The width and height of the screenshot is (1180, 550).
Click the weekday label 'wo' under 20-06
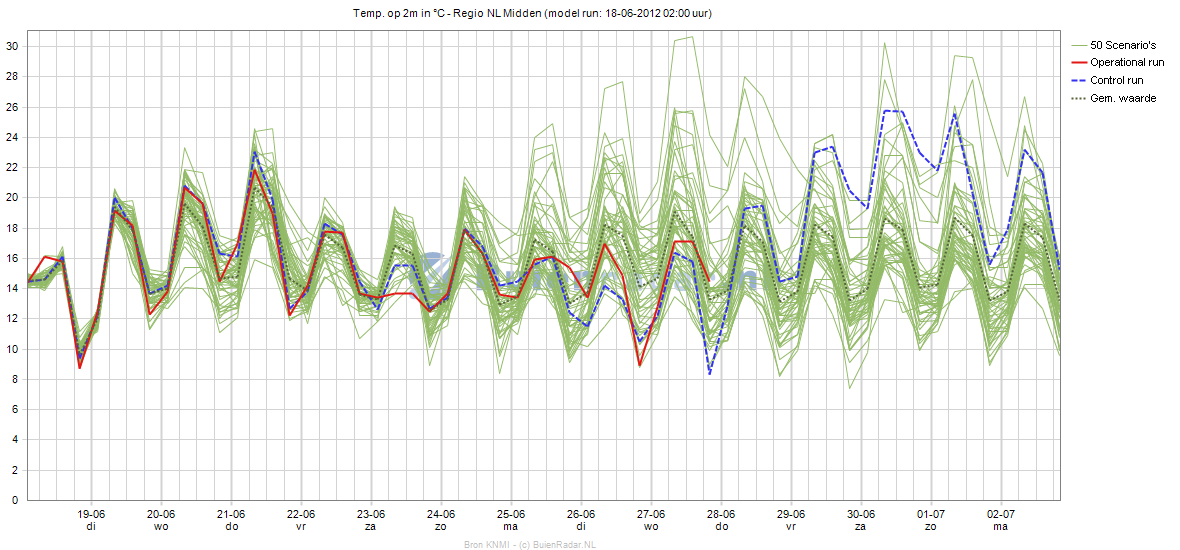[x=161, y=527]
